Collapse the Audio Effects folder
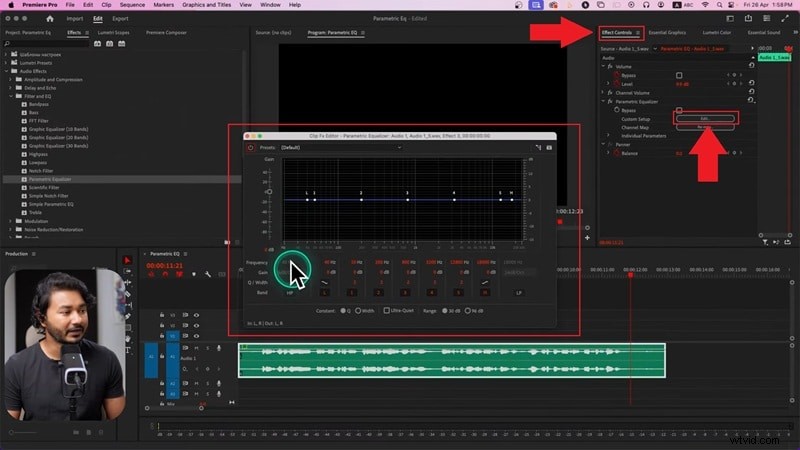The height and width of the screenshot is (450, 800). (x=7, y=71)
